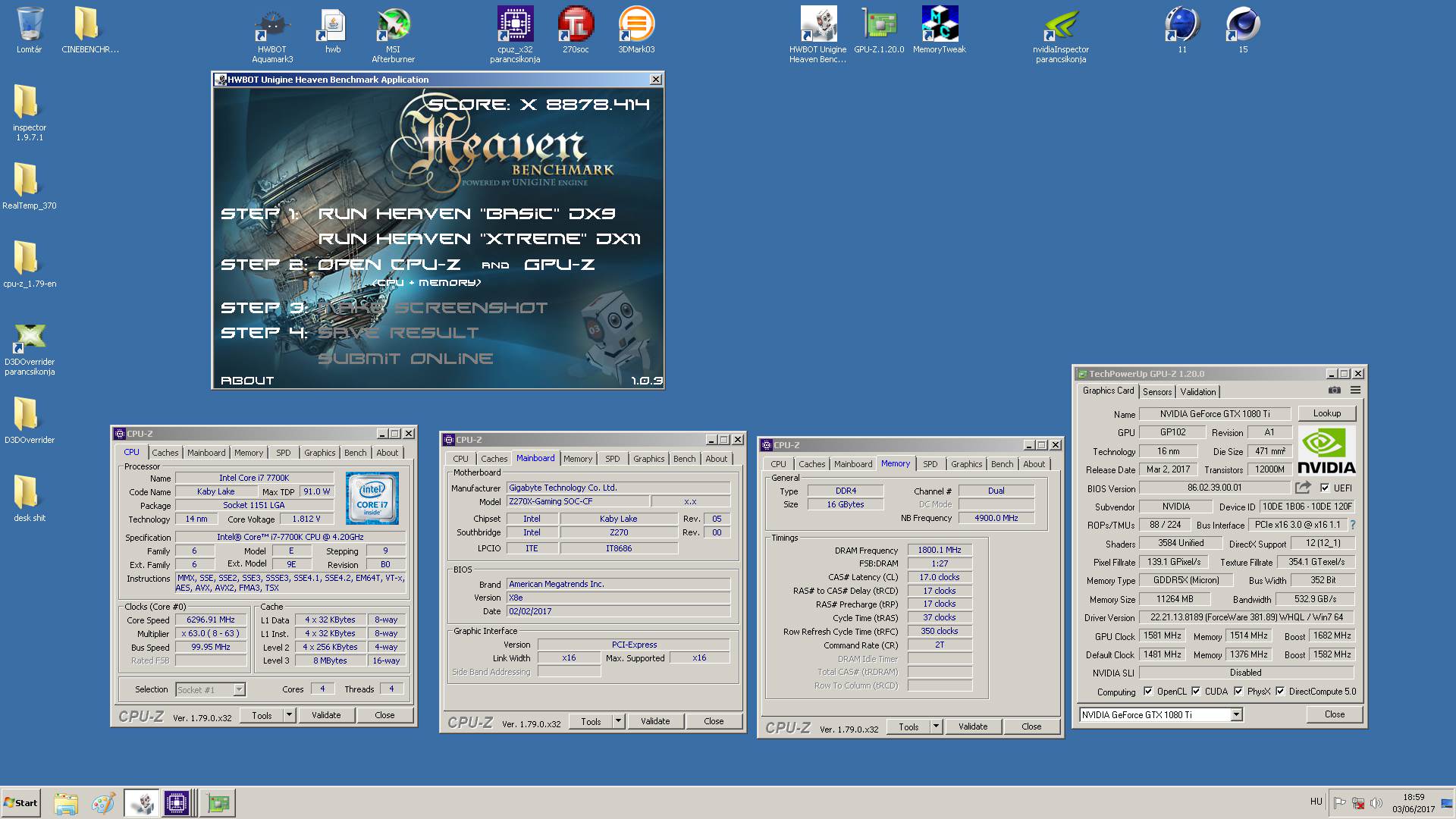The image size is (1456, 819).
Task: Toggle the OpenCL checkbox
Action: [1148, 692]
